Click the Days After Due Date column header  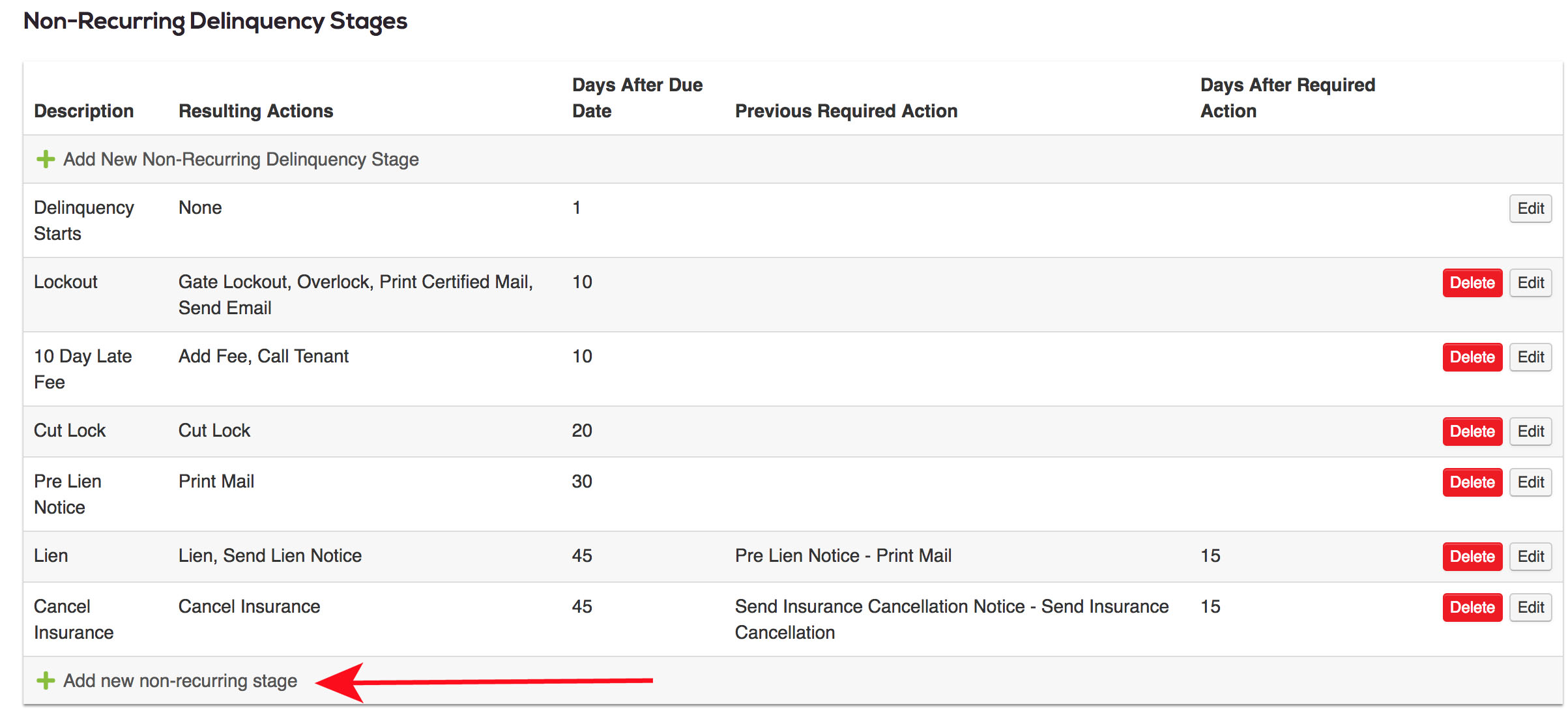click(637, 98)
